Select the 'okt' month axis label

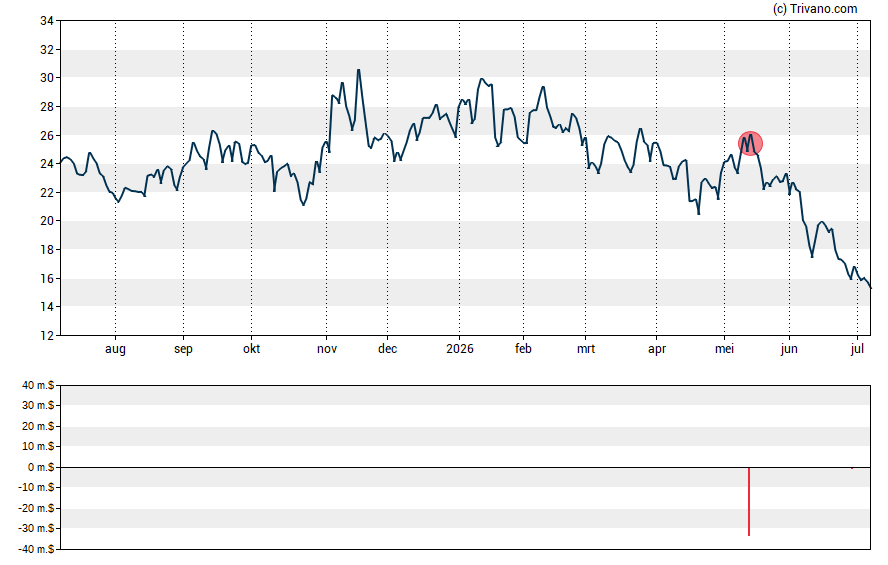pyautogui.click(x=251, y=349)
